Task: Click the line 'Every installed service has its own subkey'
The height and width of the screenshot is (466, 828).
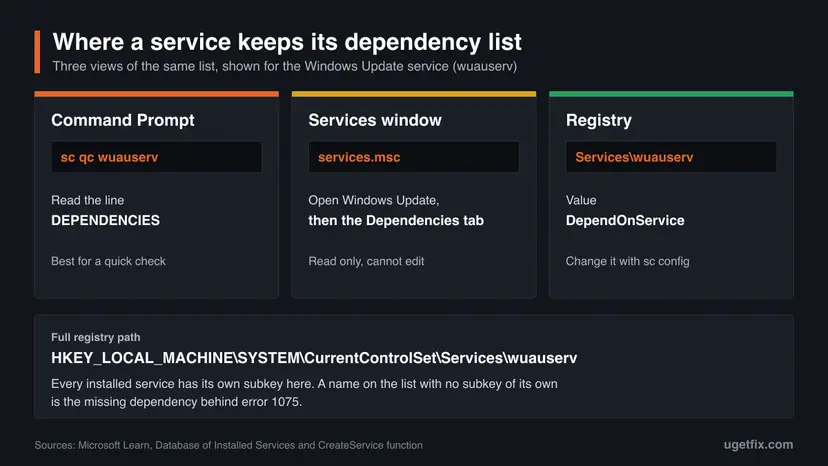Action: [x=304, y=384]
